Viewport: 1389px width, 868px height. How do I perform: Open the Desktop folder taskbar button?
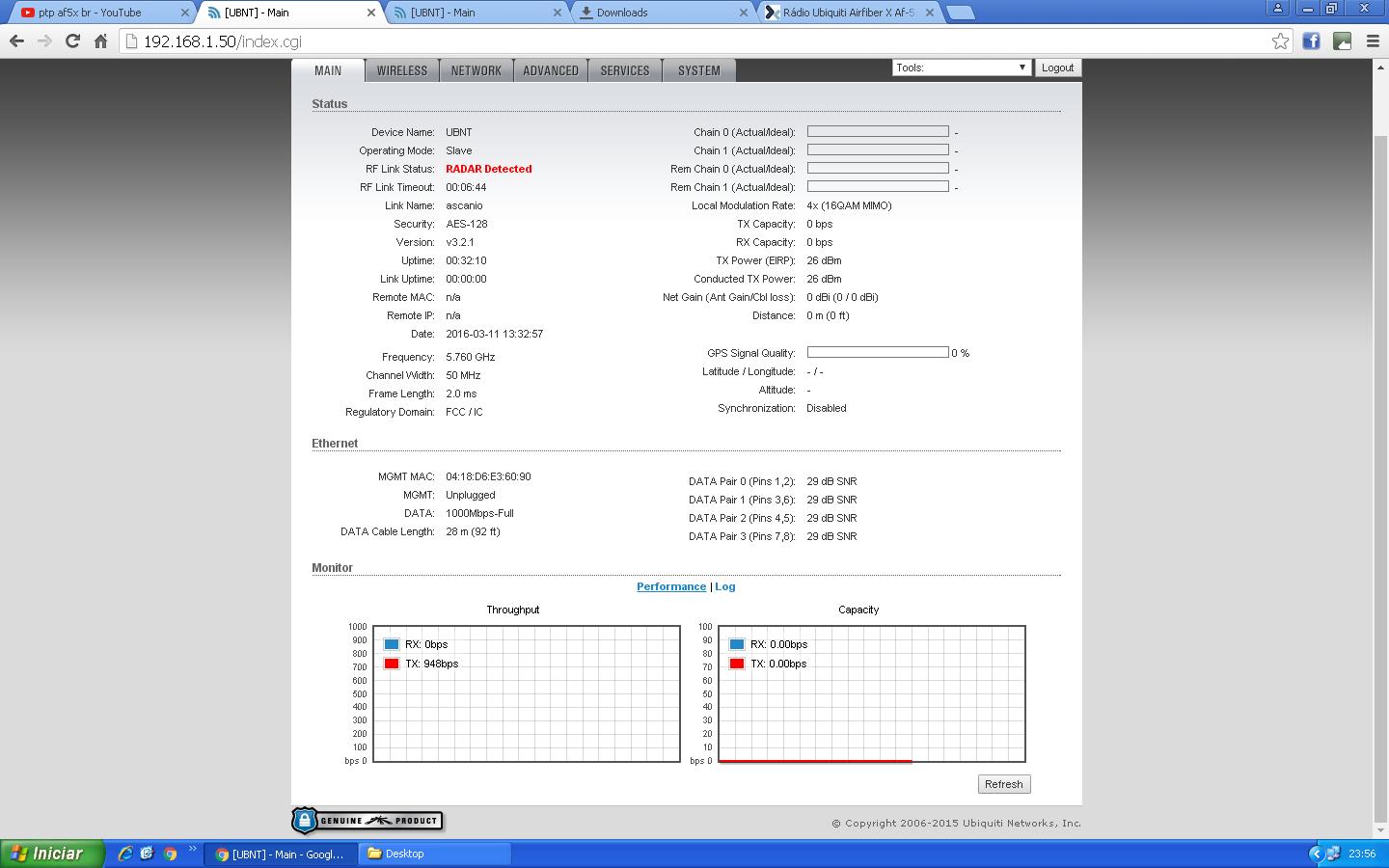point(435,854)
